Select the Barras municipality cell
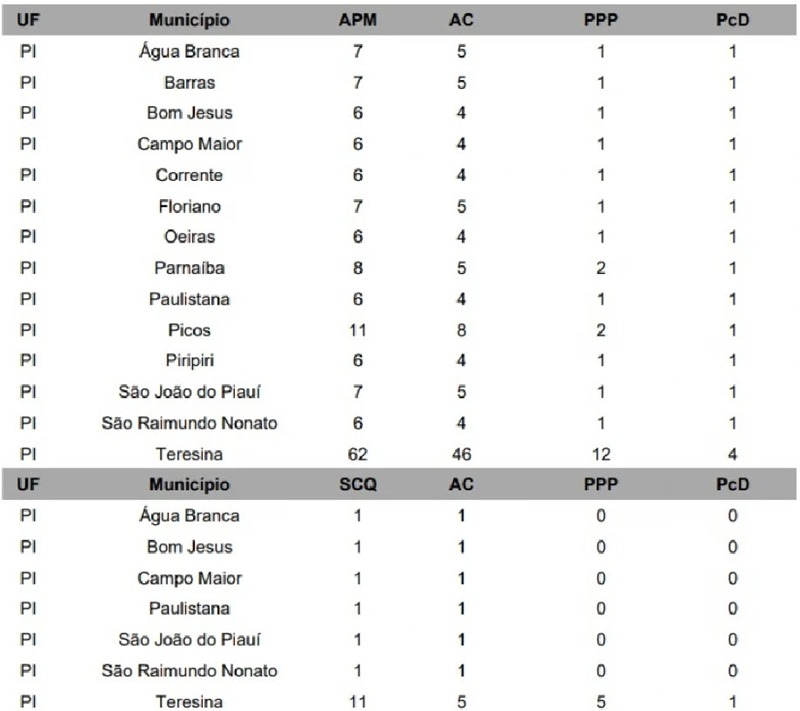Screen dimensions: 800x711 (x=189, y=82)
